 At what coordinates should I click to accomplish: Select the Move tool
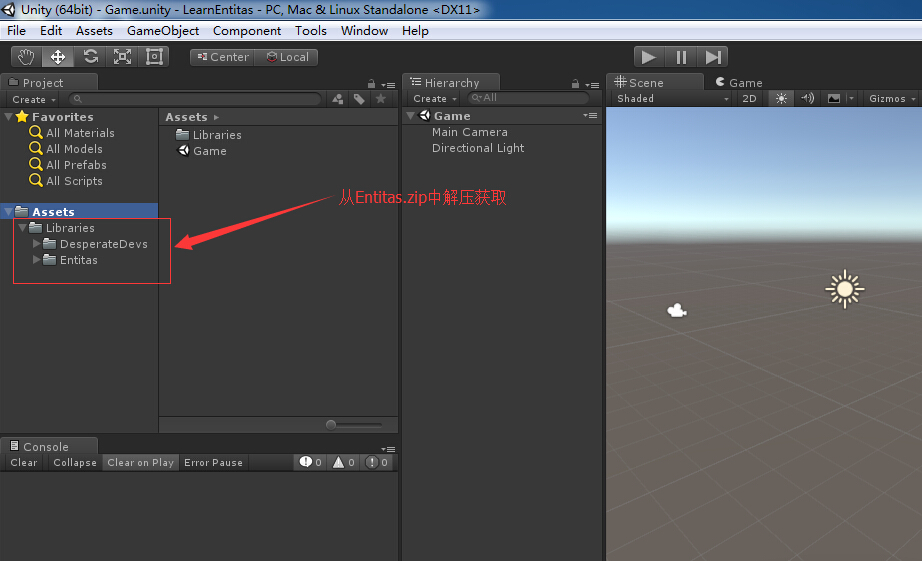pos(58,57)
